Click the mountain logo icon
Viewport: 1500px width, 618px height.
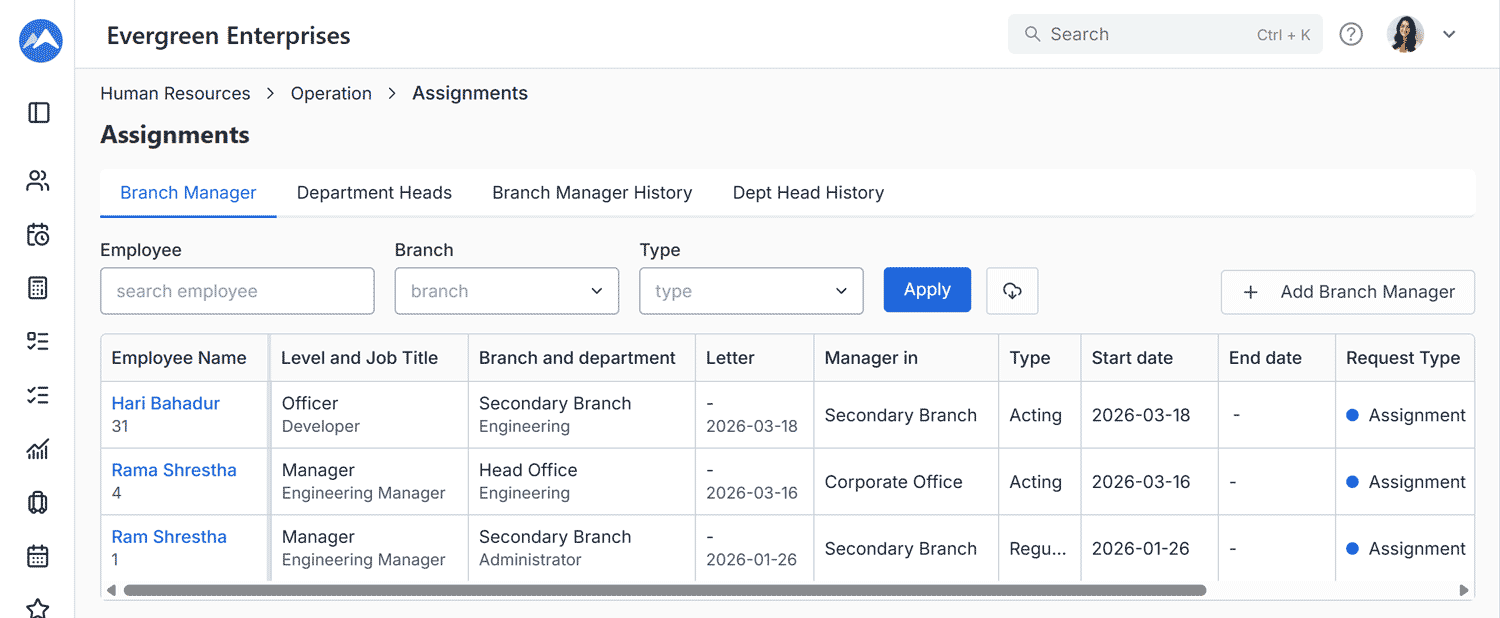(x=40, y=40)
